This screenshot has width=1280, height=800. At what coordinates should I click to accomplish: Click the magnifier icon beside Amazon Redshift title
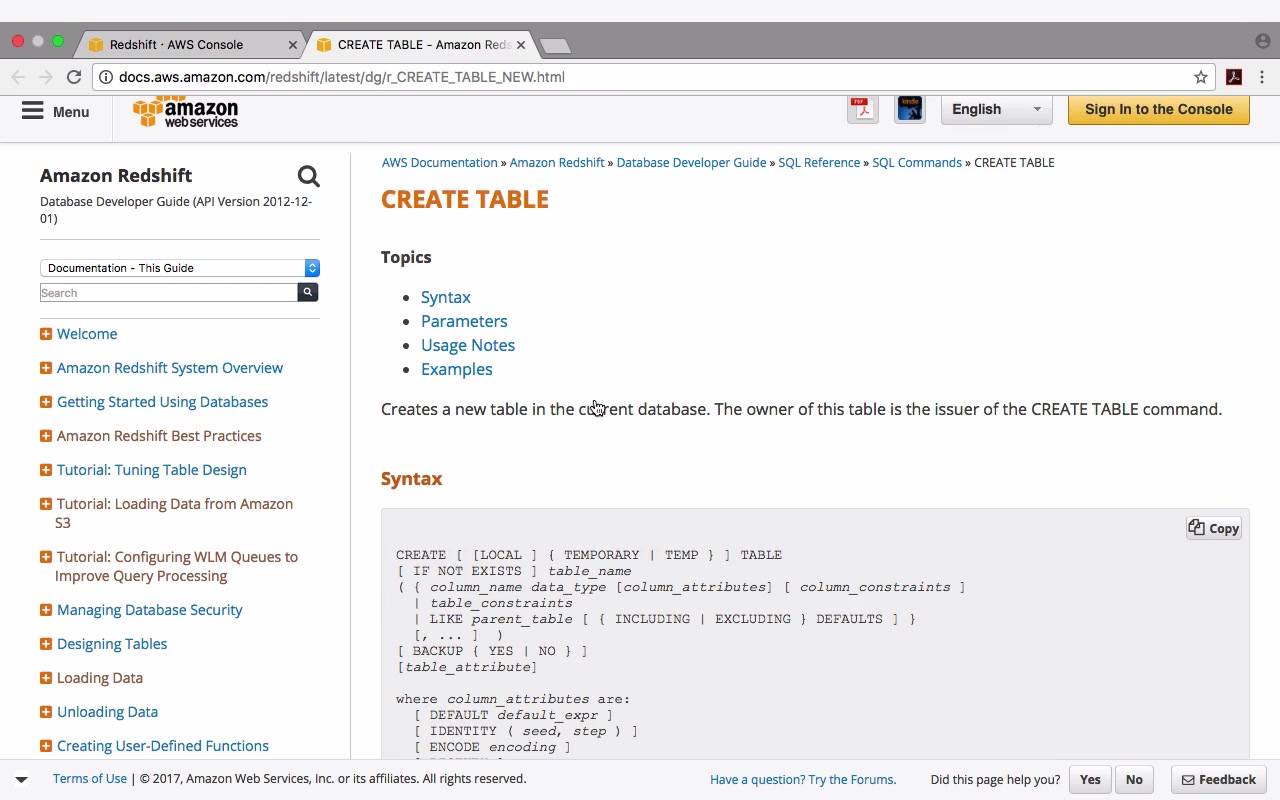(308, 177)
